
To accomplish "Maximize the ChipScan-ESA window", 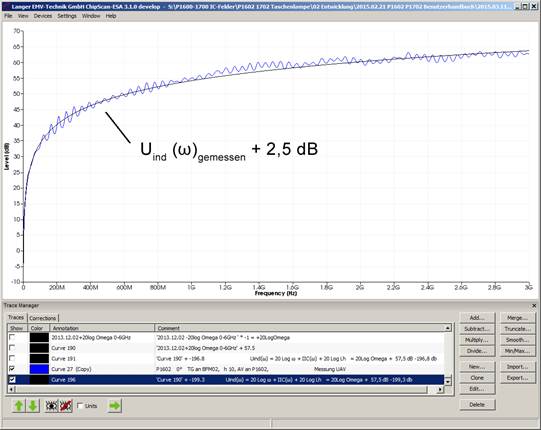I will point(525,6).
